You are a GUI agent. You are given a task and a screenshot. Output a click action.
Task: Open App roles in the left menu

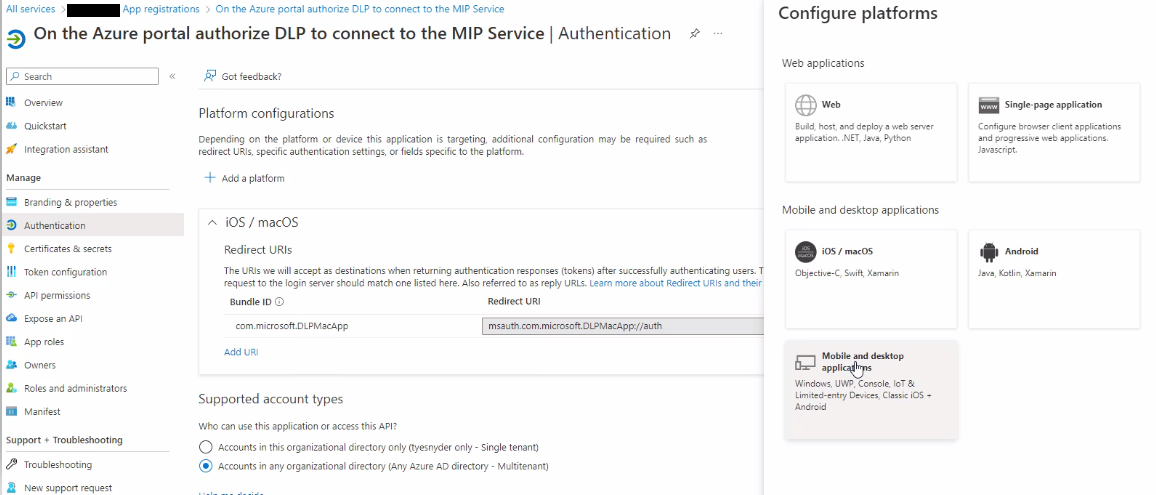pyautogui.click(x=43, y=342)
